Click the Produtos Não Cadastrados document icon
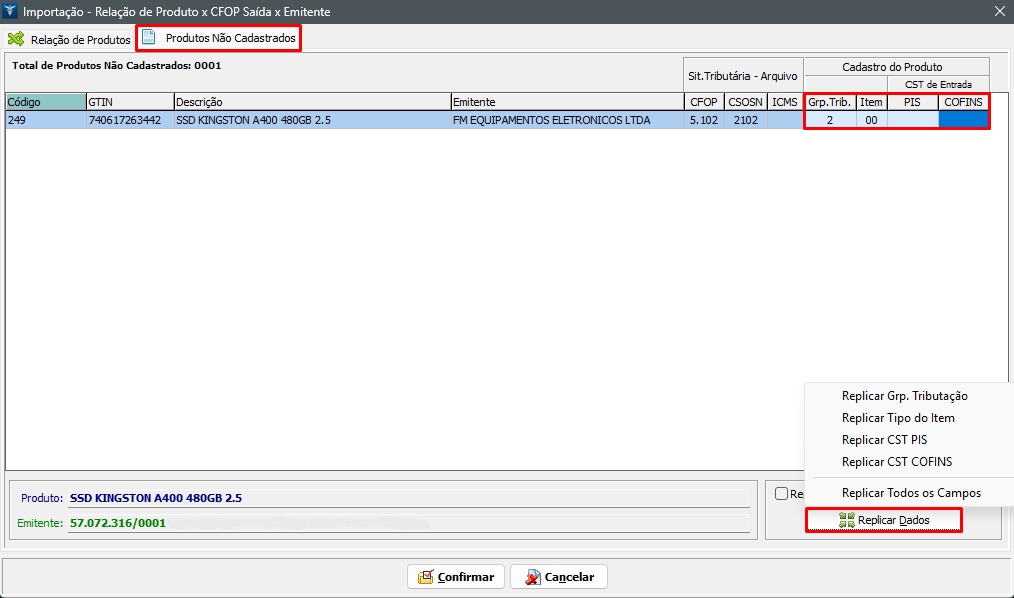Screen dimensions: 1014x598 149,38
